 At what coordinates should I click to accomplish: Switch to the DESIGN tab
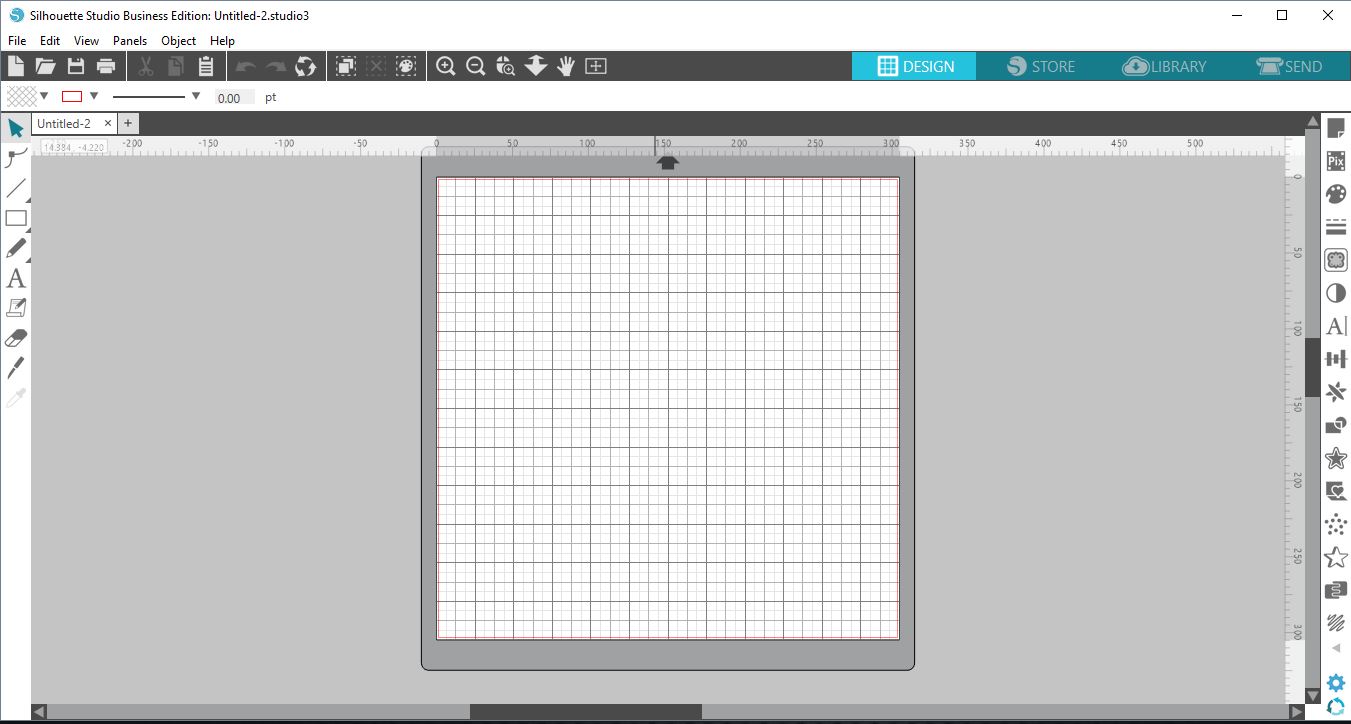[914, 66]
